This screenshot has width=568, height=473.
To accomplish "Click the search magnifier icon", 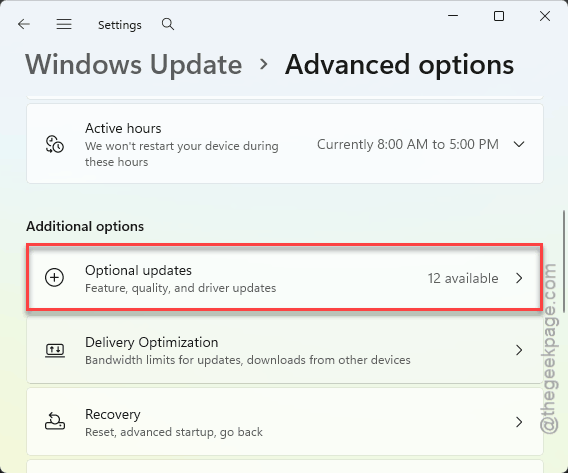I will coord(168,24).
